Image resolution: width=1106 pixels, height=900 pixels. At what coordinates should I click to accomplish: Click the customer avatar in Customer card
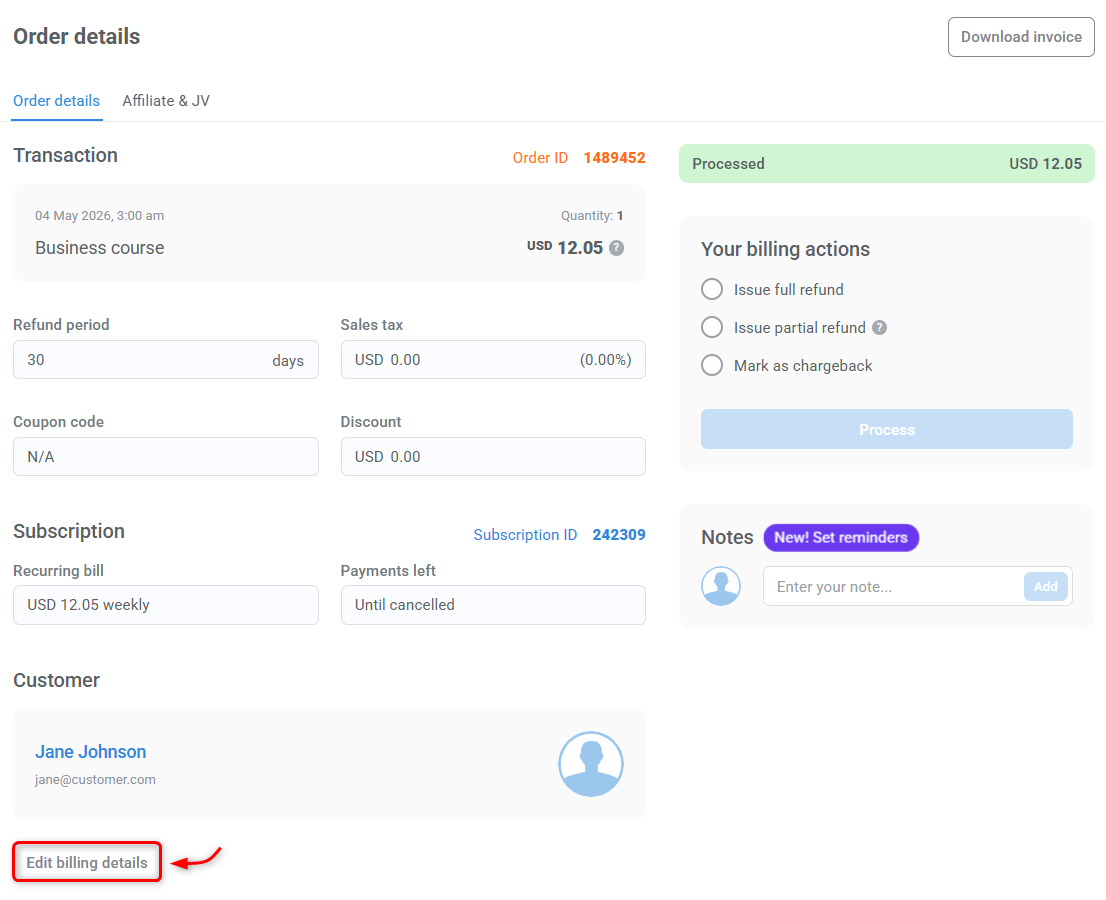590,764
